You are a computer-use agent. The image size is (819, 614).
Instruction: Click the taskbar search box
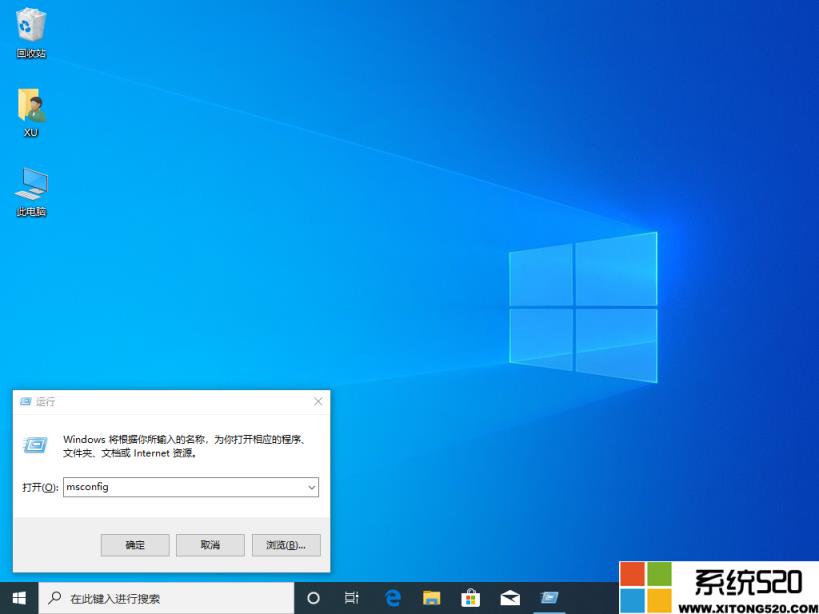tap(160, 596)
